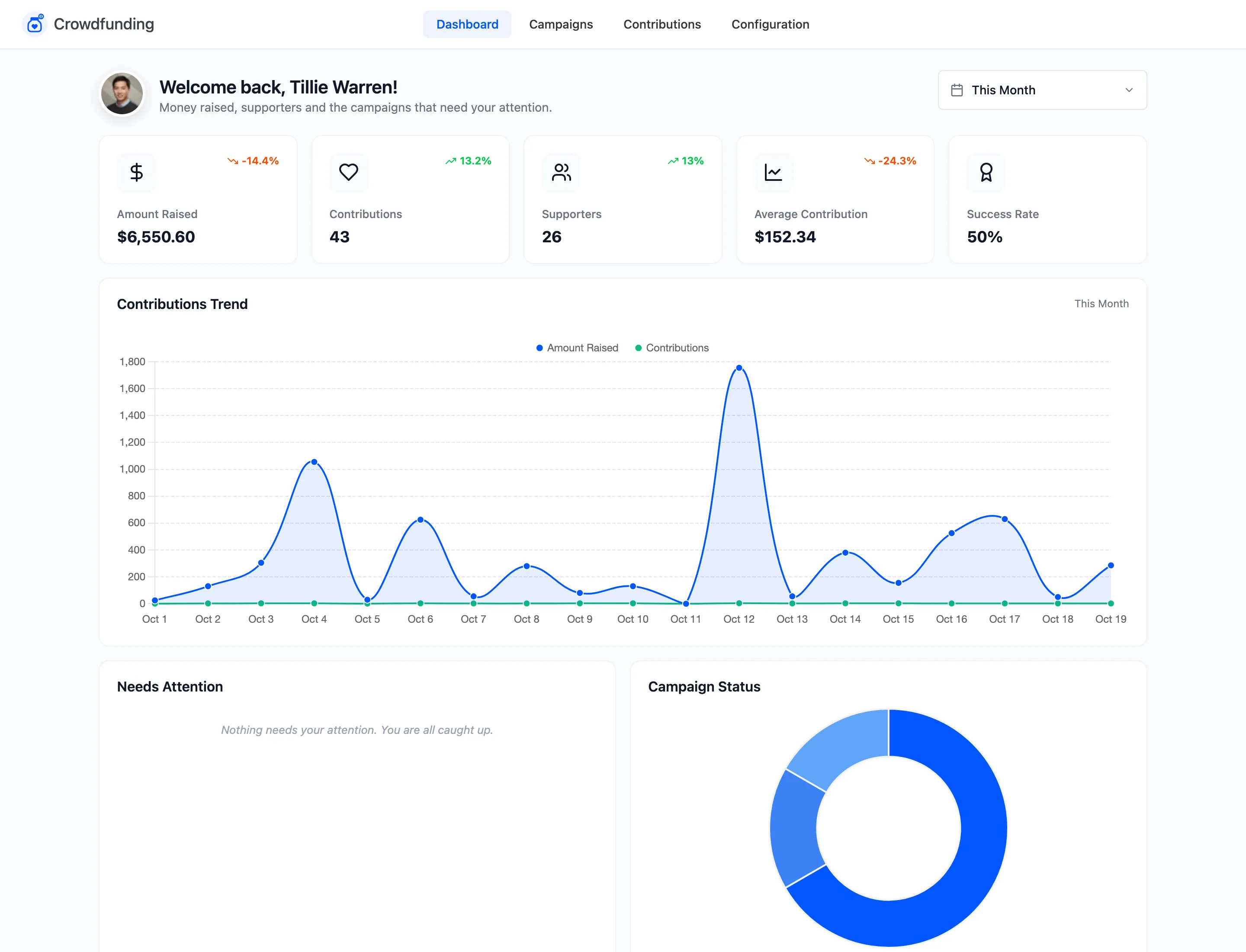Click the line chart Average Contribution icon
1246x952 pixels.
774,172
